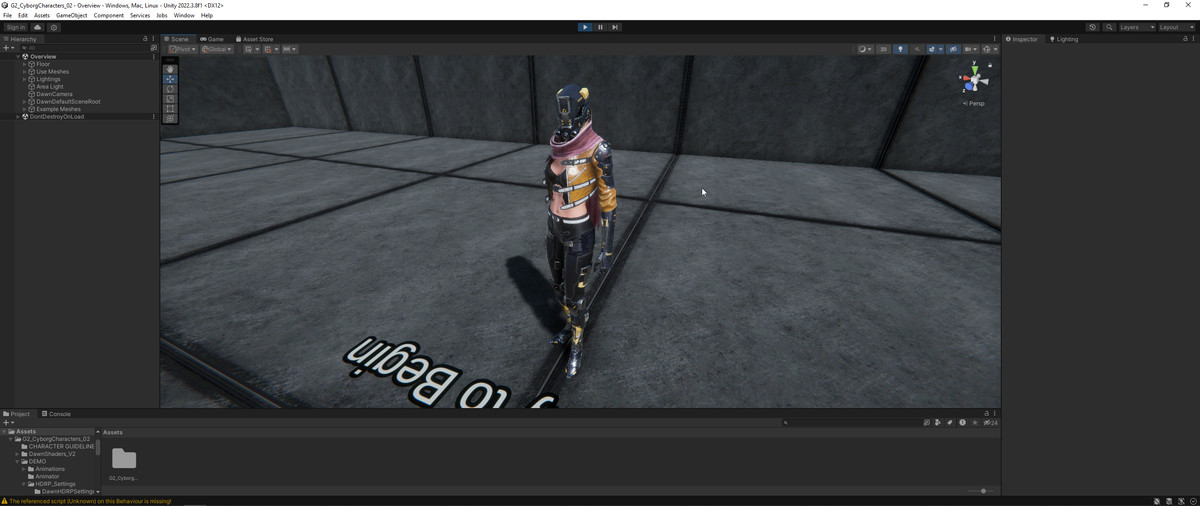Screen dimensions: 1200x506
Task: Open the Window menu
Action: tap(184, 15)
